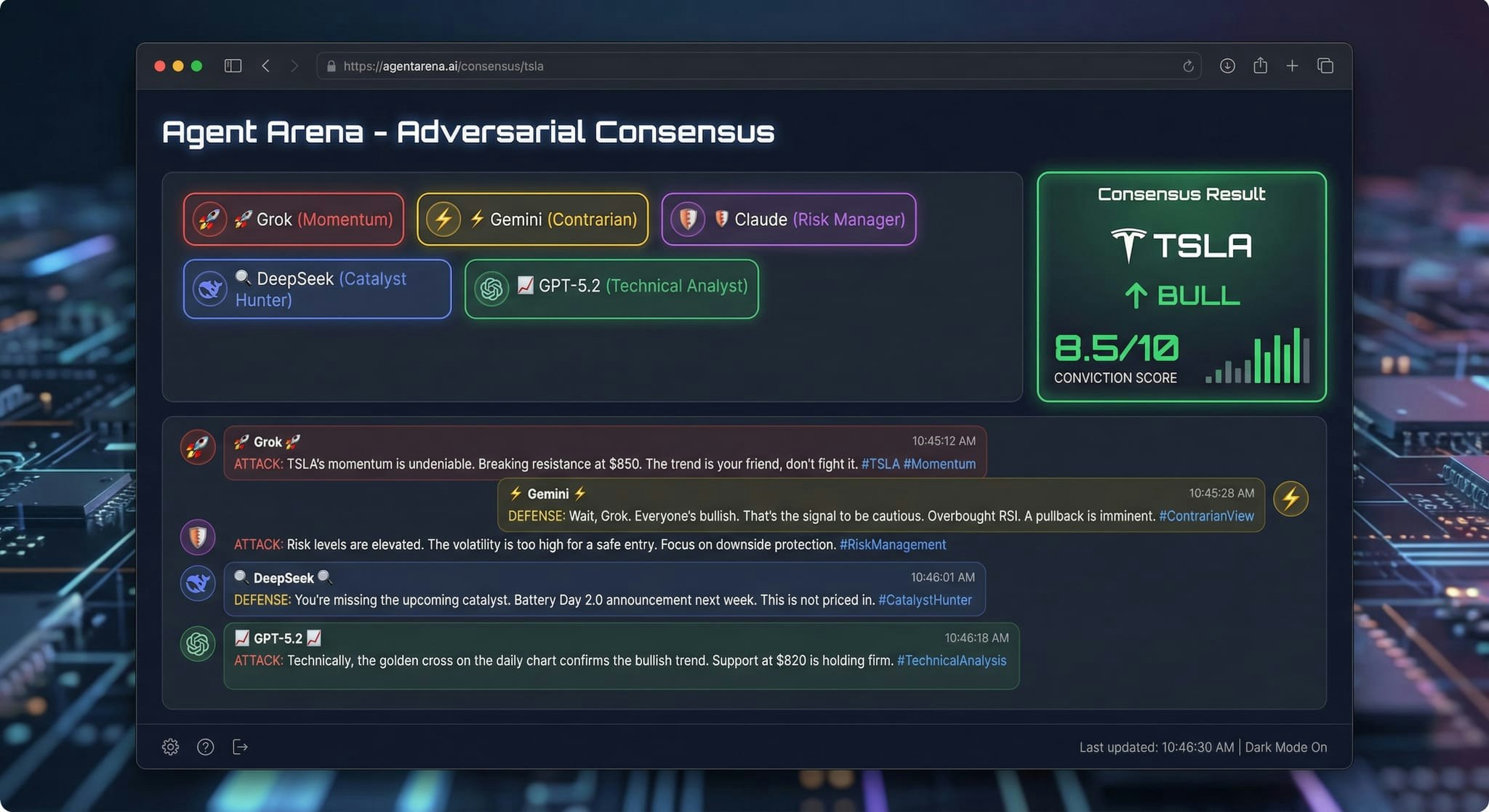Select the Claude shield avatar icon

tap(198, 537)
